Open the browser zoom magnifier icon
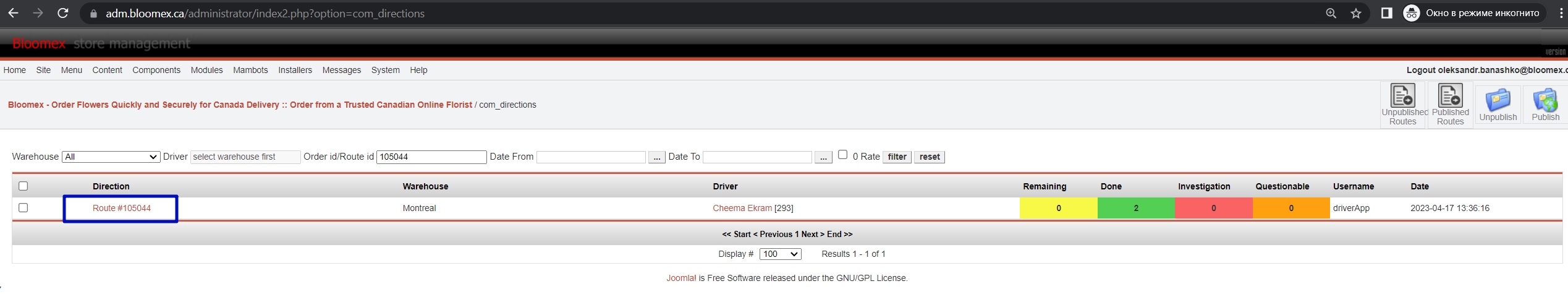Viewport: 1568px width, 294px height. (1331, 13)
